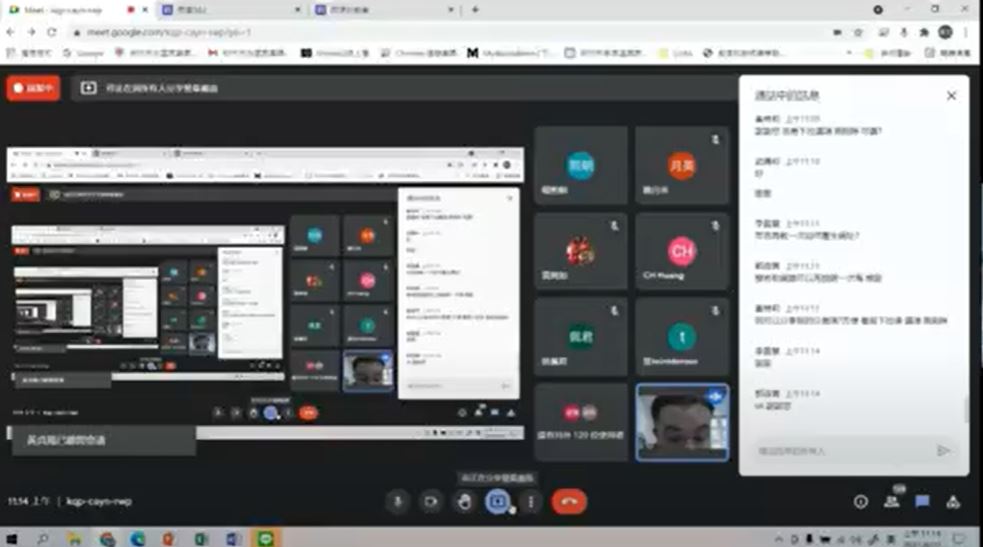Click the present screen button
This screenshot has height=547, width=983.
point(497,502)
